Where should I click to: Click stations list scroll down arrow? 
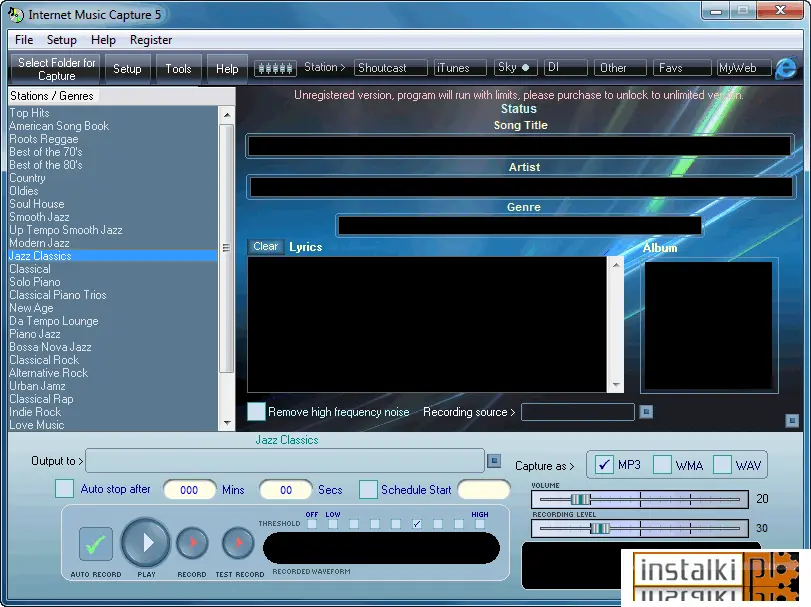tap(227, 423)
